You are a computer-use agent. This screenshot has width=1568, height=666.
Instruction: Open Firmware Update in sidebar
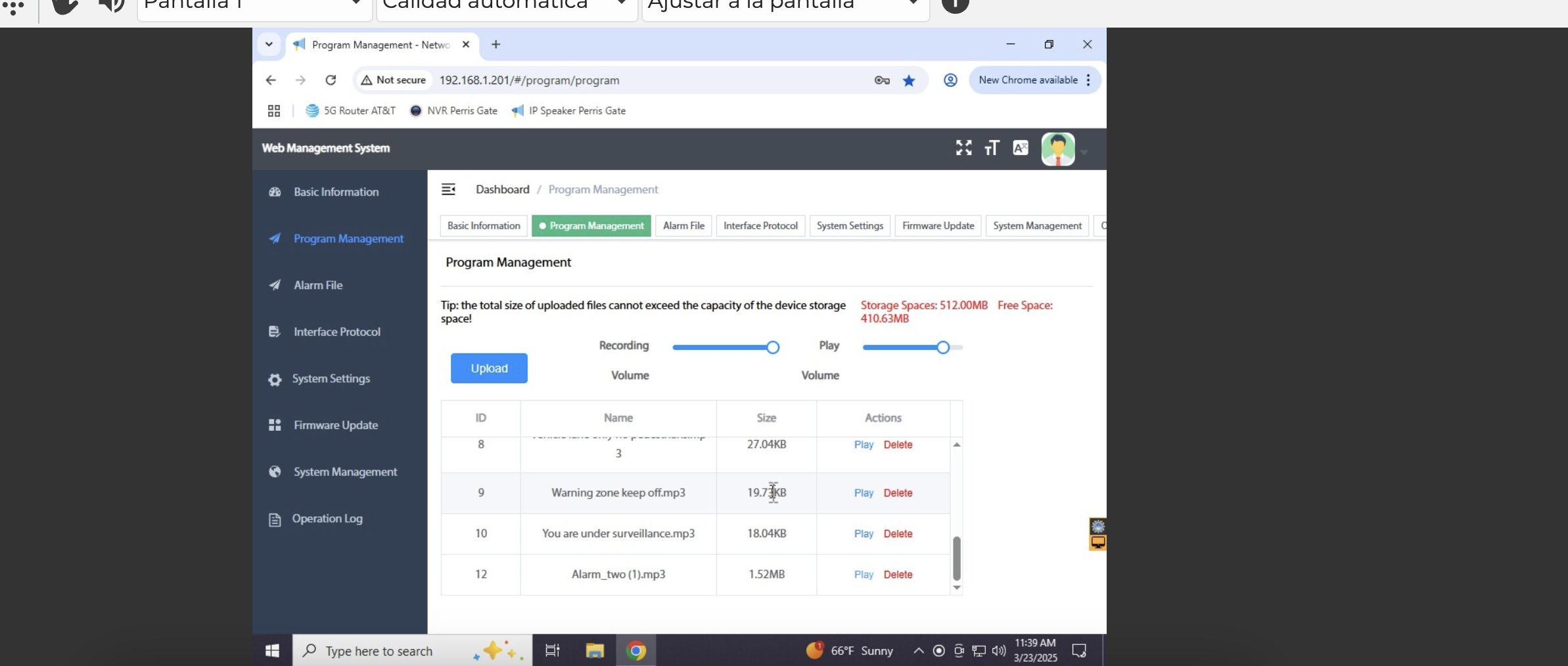coord(335,425)
